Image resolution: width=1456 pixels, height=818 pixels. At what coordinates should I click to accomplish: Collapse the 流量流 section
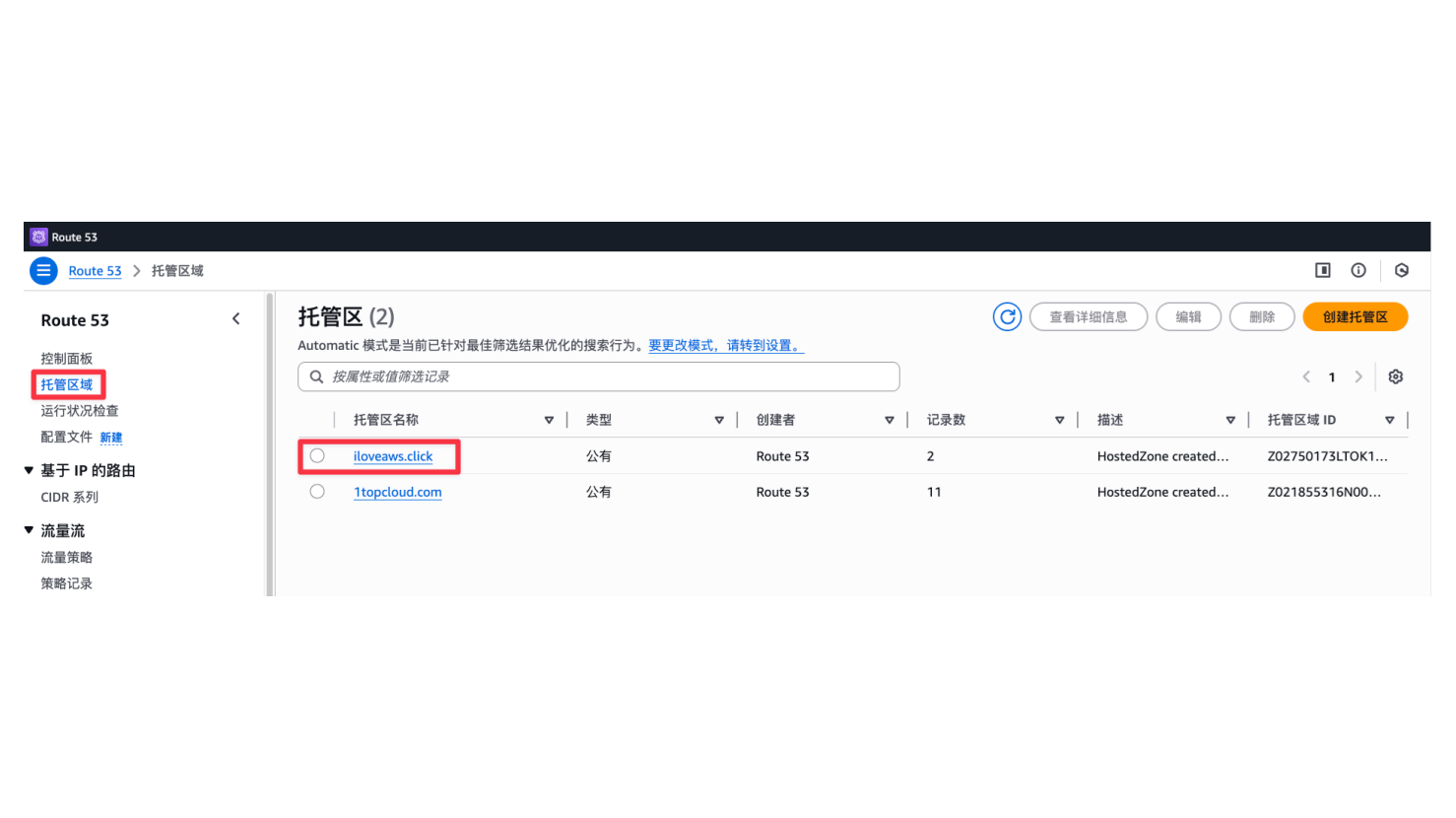pos(30,530)
